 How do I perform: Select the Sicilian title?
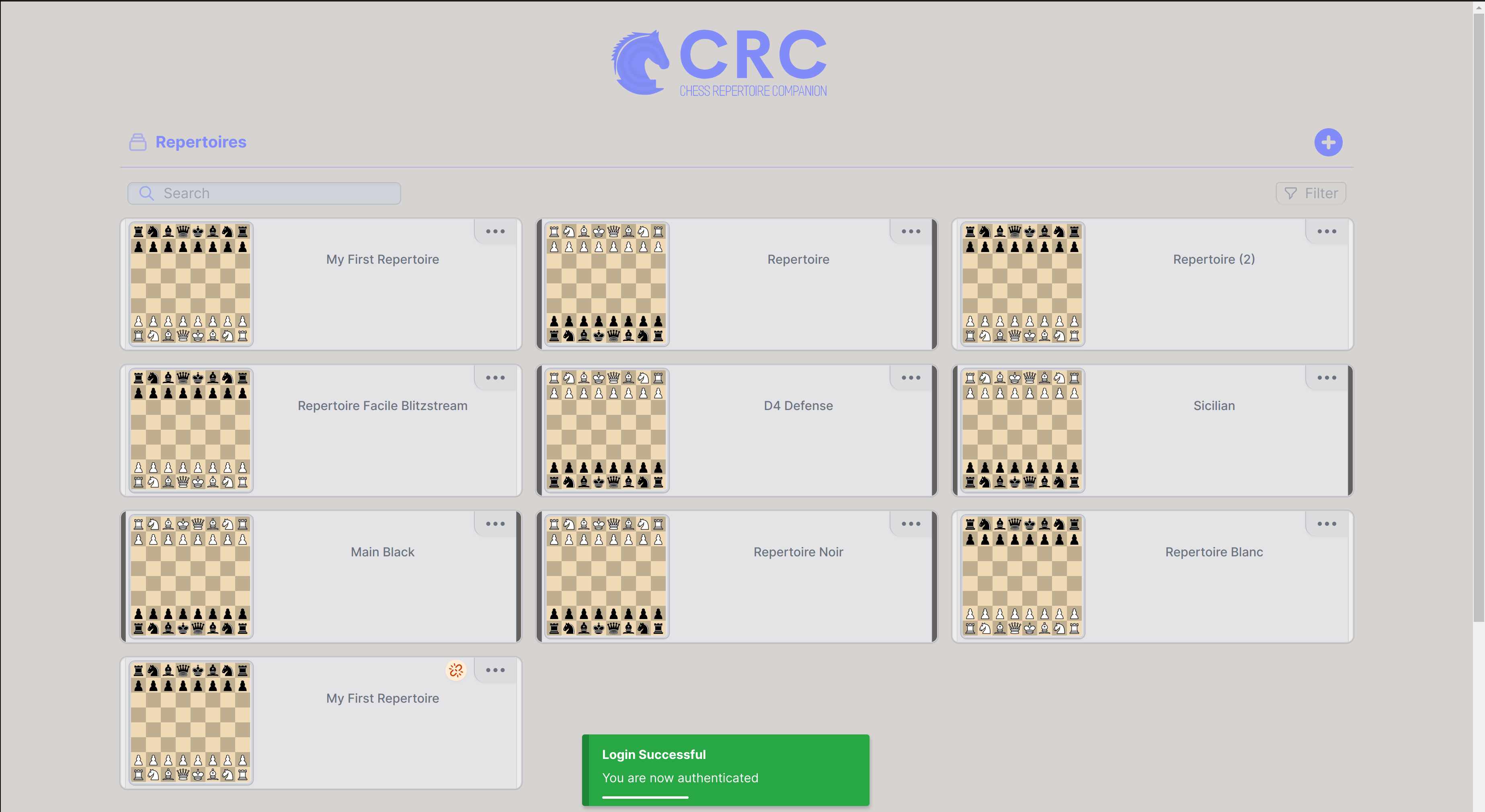click(x=1214, y=406)
